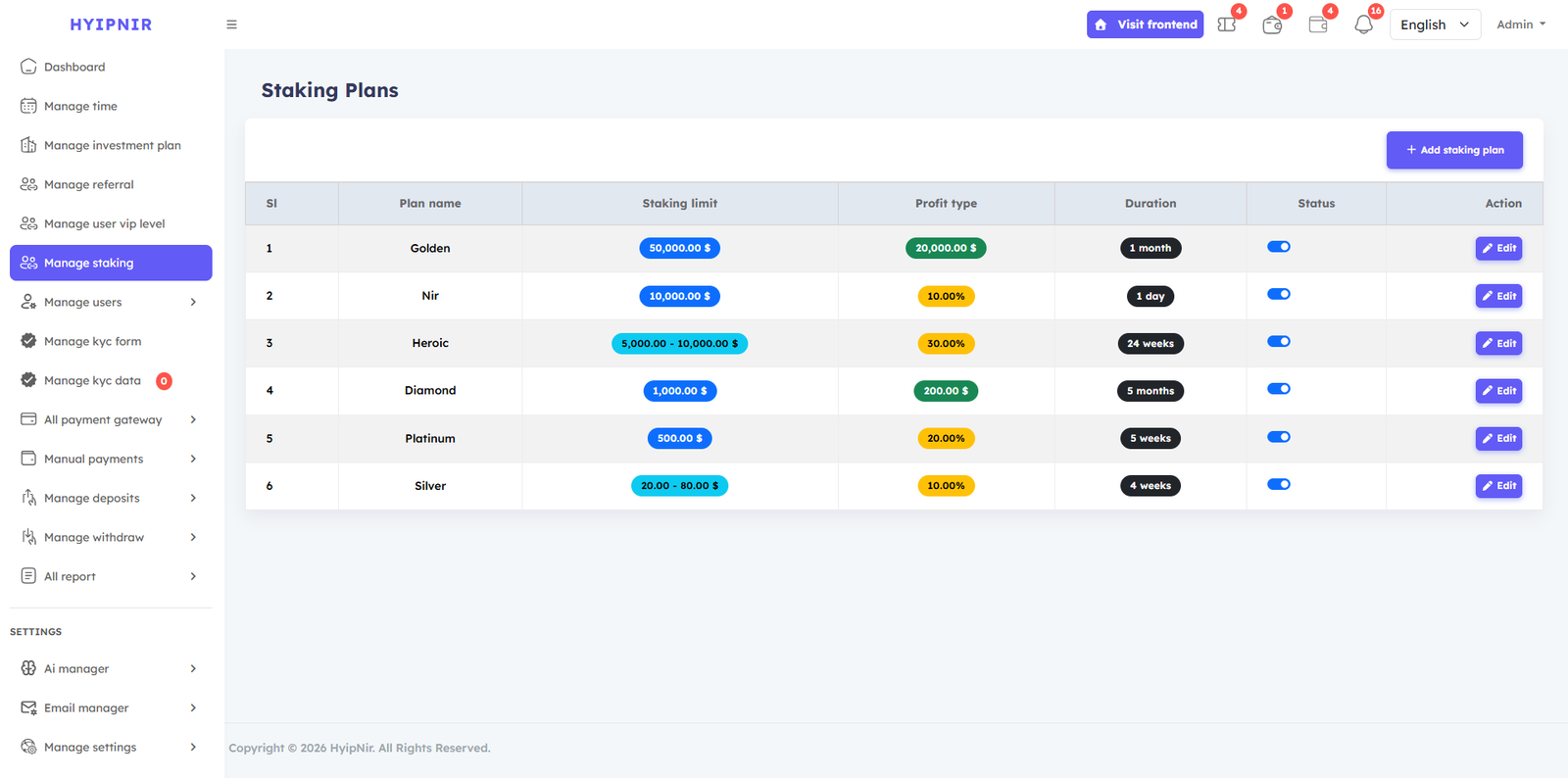Edit the Platinum staking plan
This screenshot has width=1568, height=778.
point(1498,438)
